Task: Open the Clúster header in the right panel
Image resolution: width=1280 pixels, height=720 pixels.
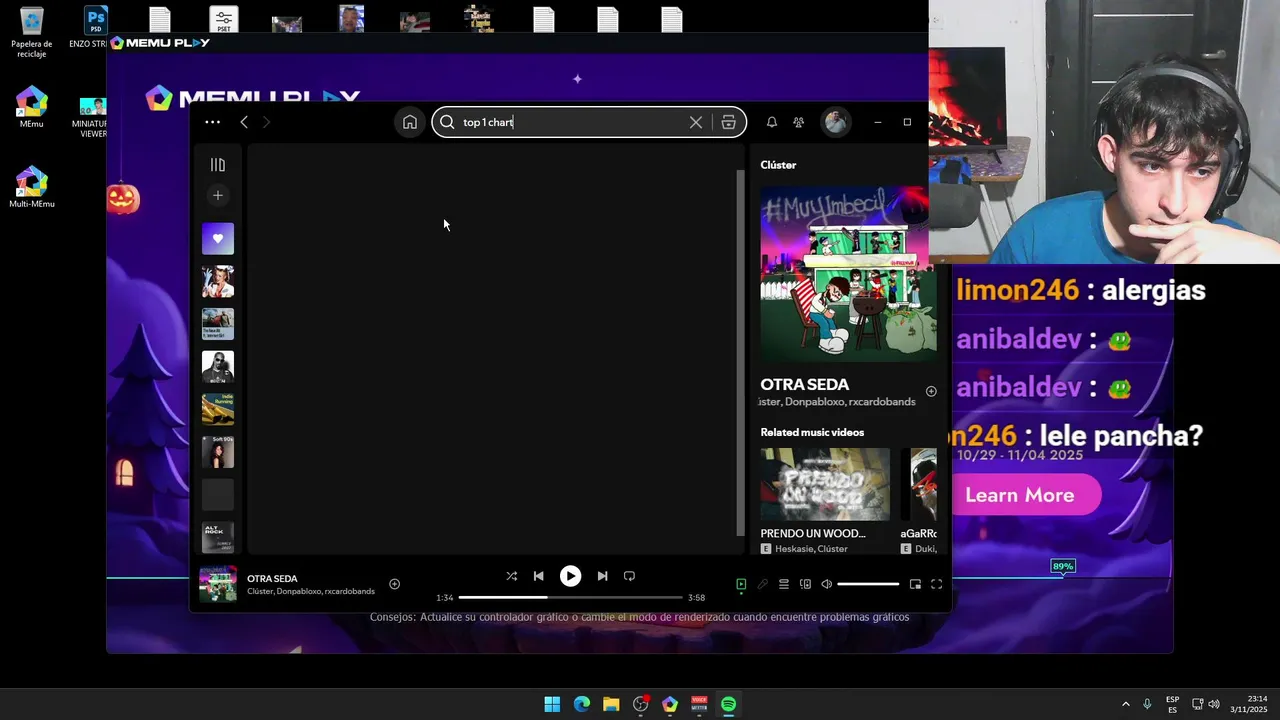Action: (x=778, y=165)
